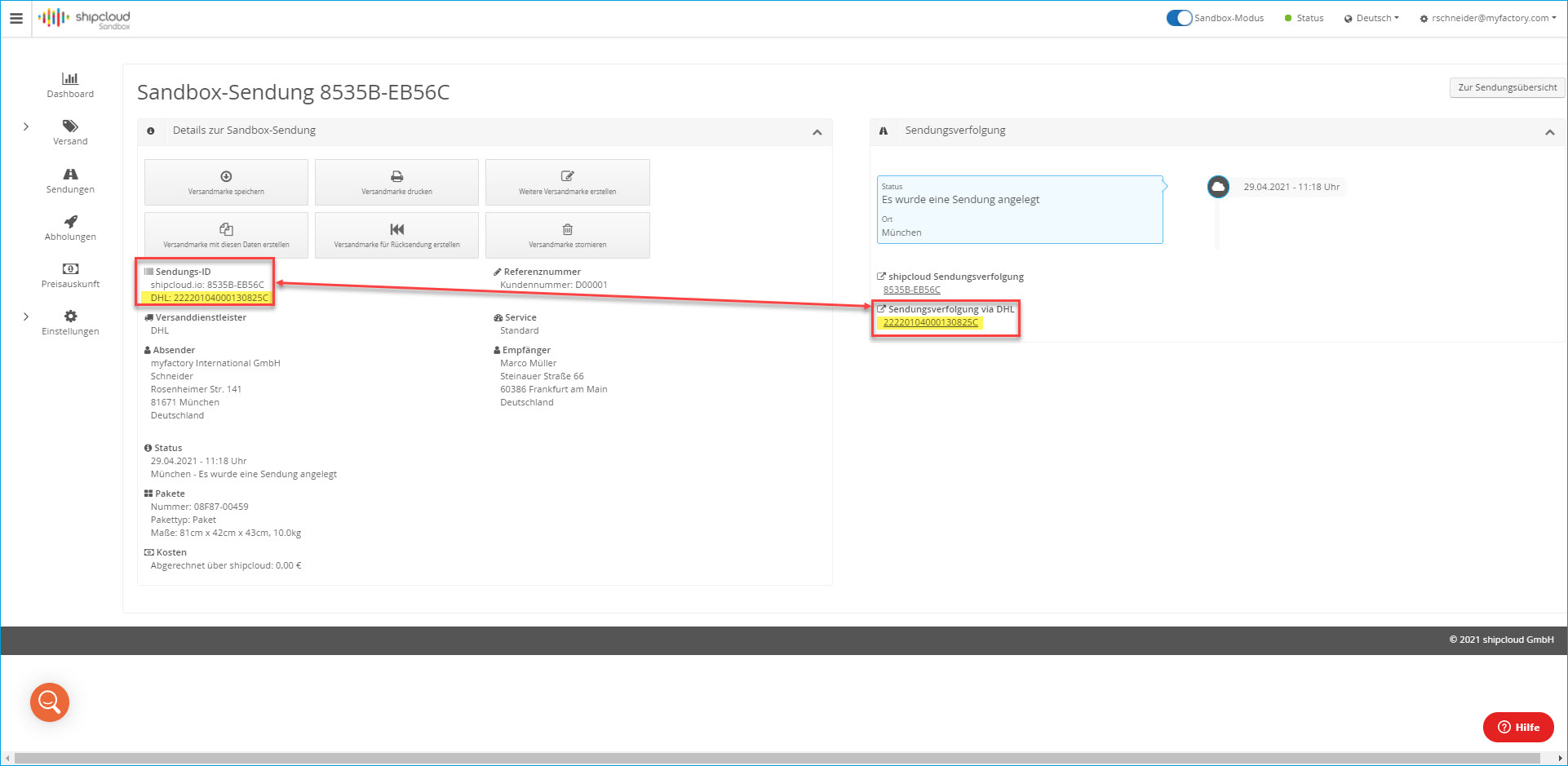Click the cloud timeline marker
1568x766 pixels.
coord(1218,187)
